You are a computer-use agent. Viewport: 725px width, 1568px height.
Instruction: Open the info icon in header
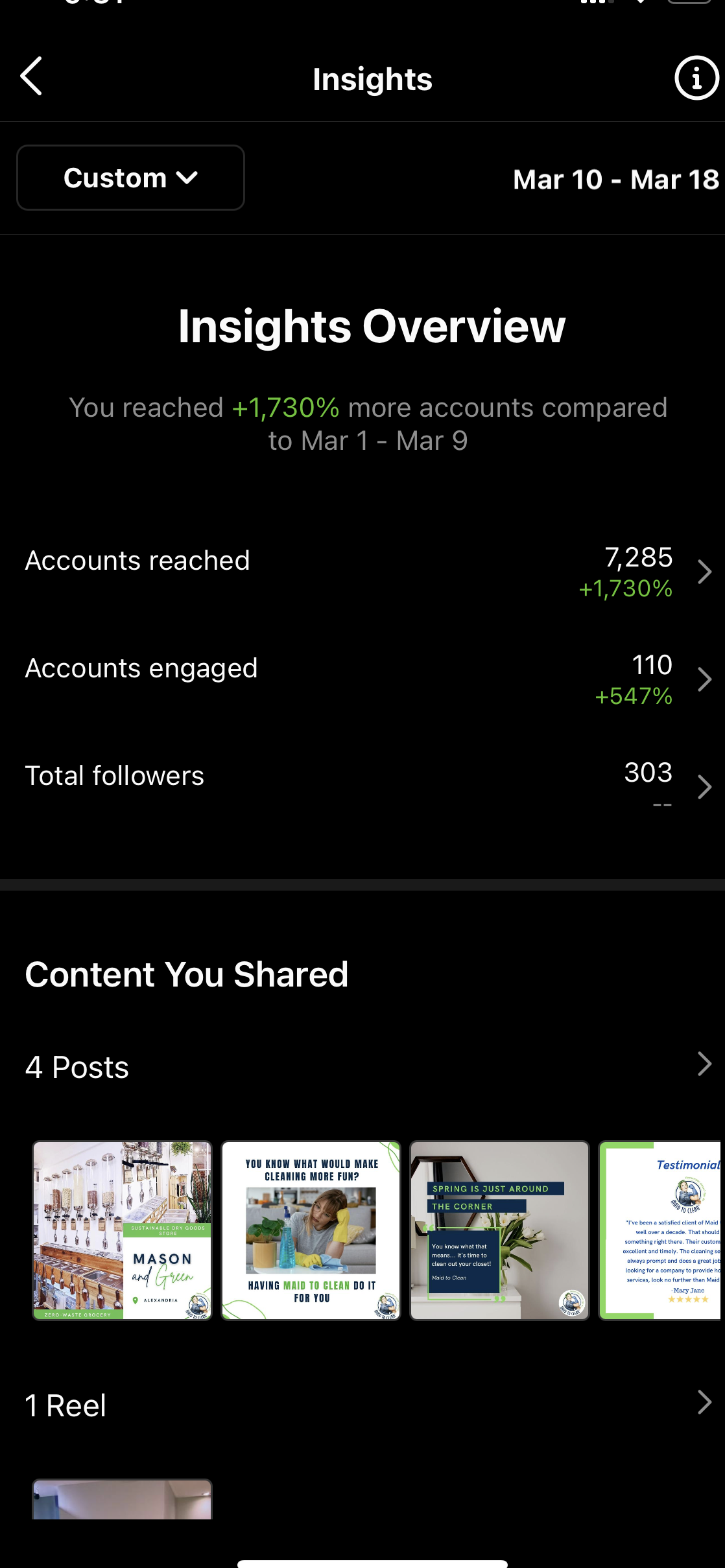696,78
